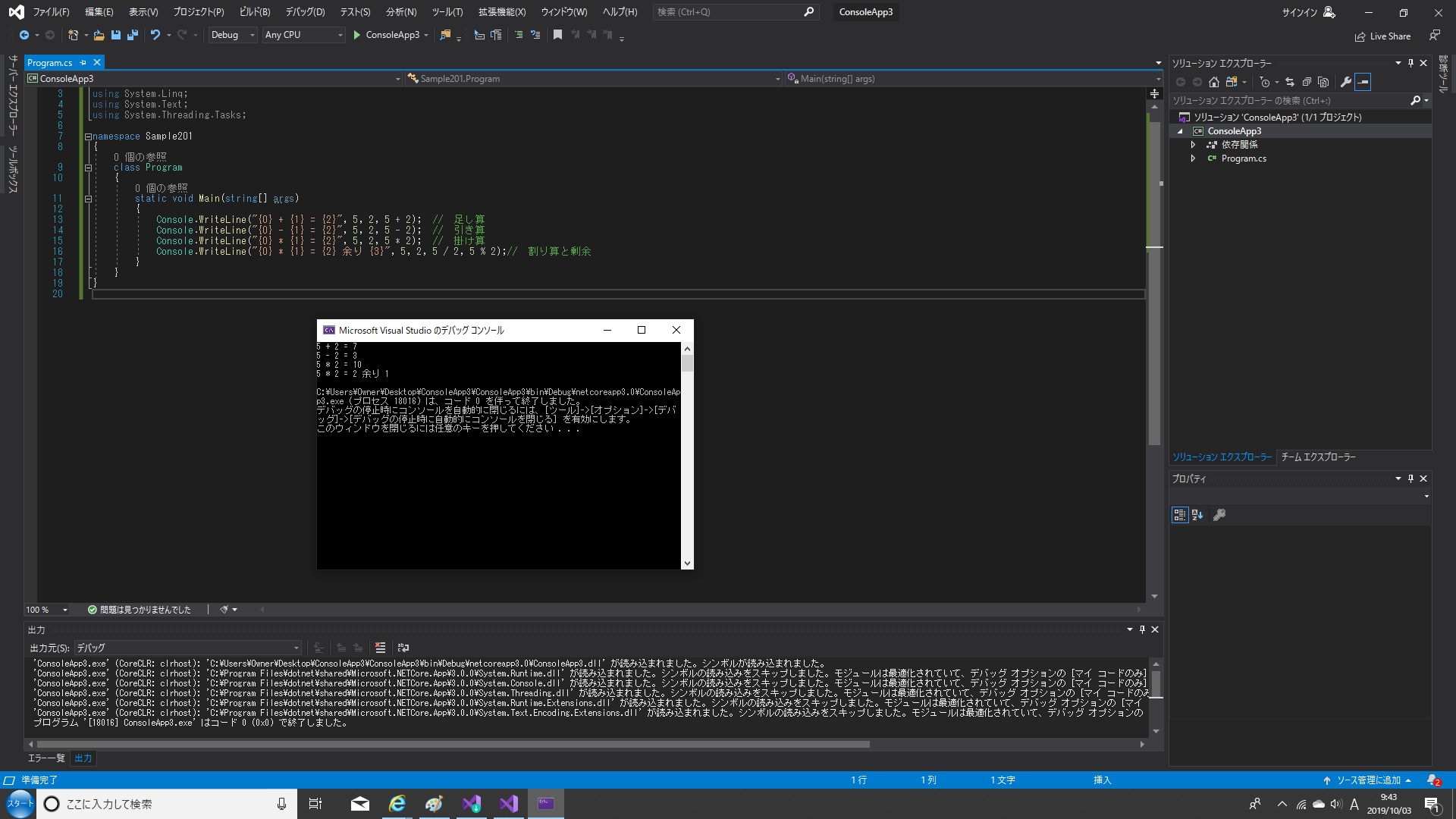Open the Any CPU platform dropdown

tap(303, 35)
